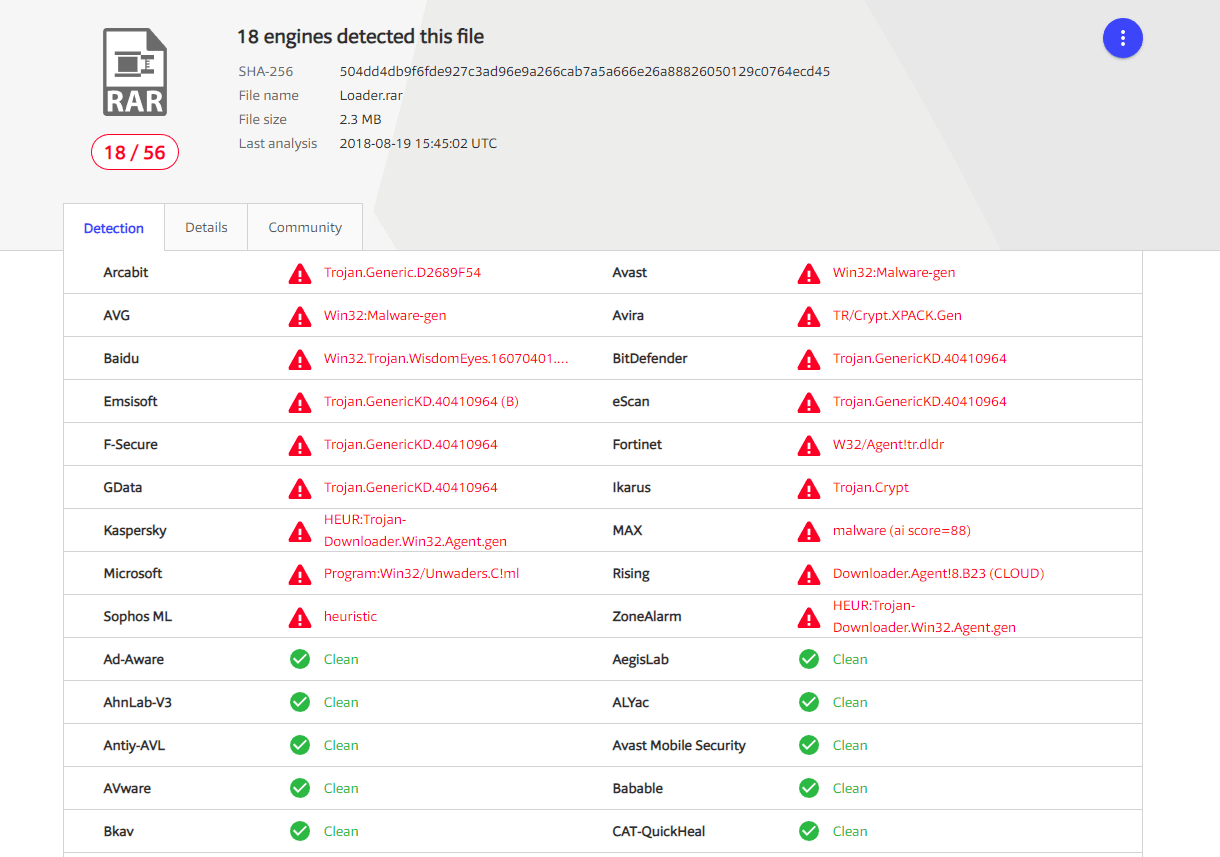This screenshot has width=1220, height=857.
Task: Open the Details tab
Action: coord(206,227)
